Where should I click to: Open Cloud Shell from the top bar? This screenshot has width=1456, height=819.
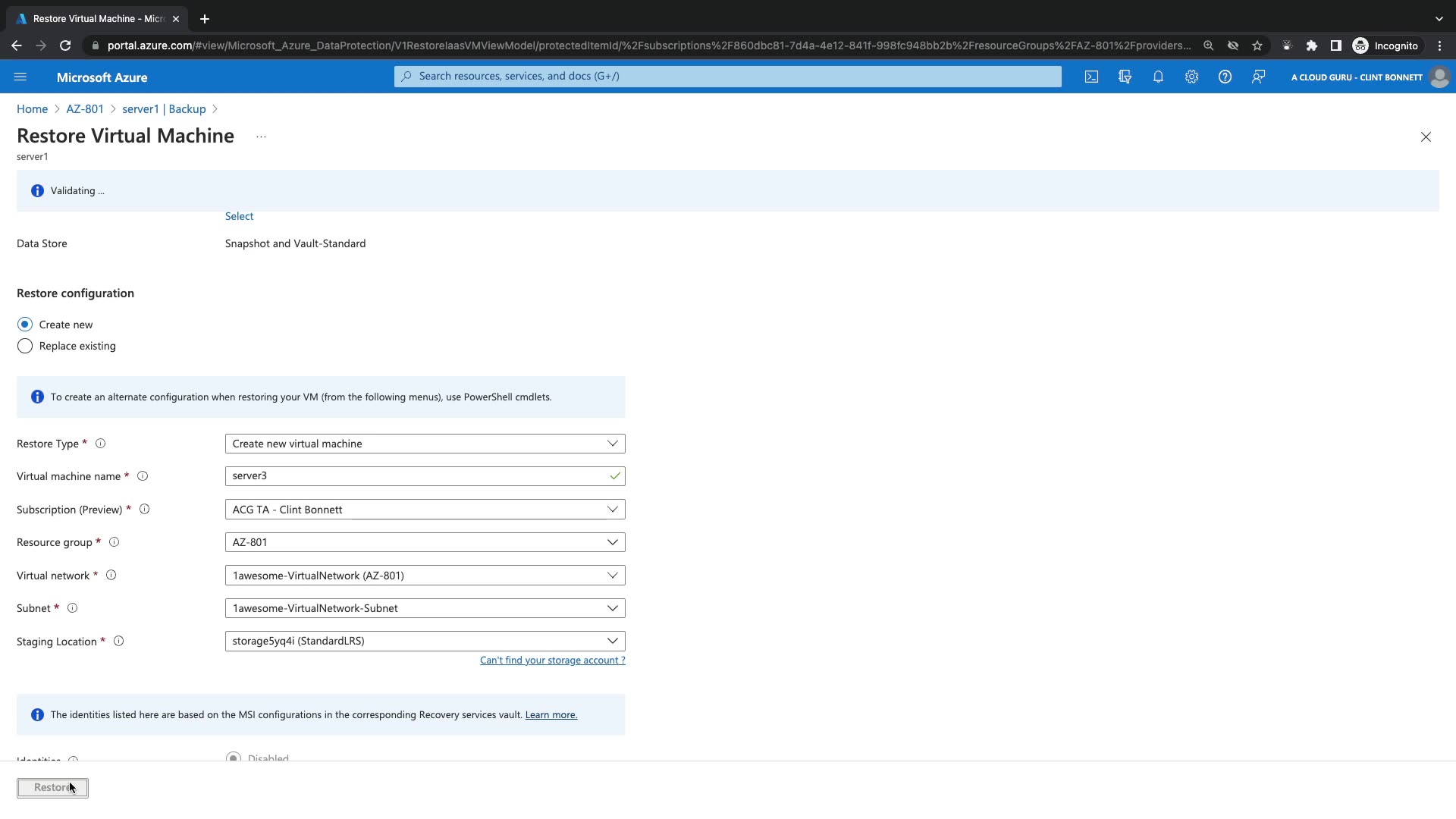(1091, 77)
